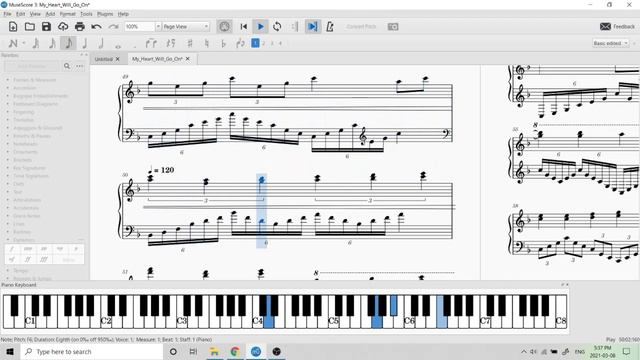Viewport: 640px width, 360px height.
Task: Click the C7 key on piano keyboard
Action: click(484, 321)
